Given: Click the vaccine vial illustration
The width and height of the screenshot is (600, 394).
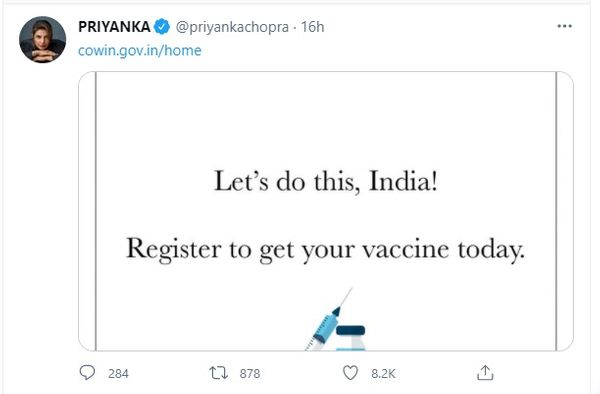Looking at the screenshot, I should click(x=351, y=338).
